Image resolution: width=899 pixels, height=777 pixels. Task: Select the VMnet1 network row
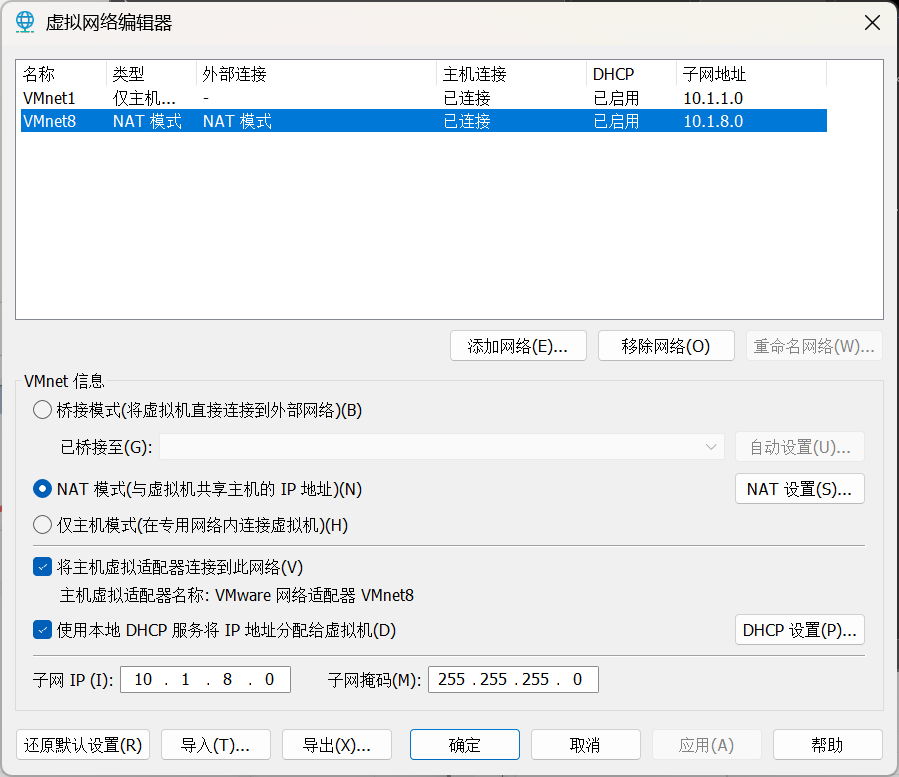coord(424,98)
